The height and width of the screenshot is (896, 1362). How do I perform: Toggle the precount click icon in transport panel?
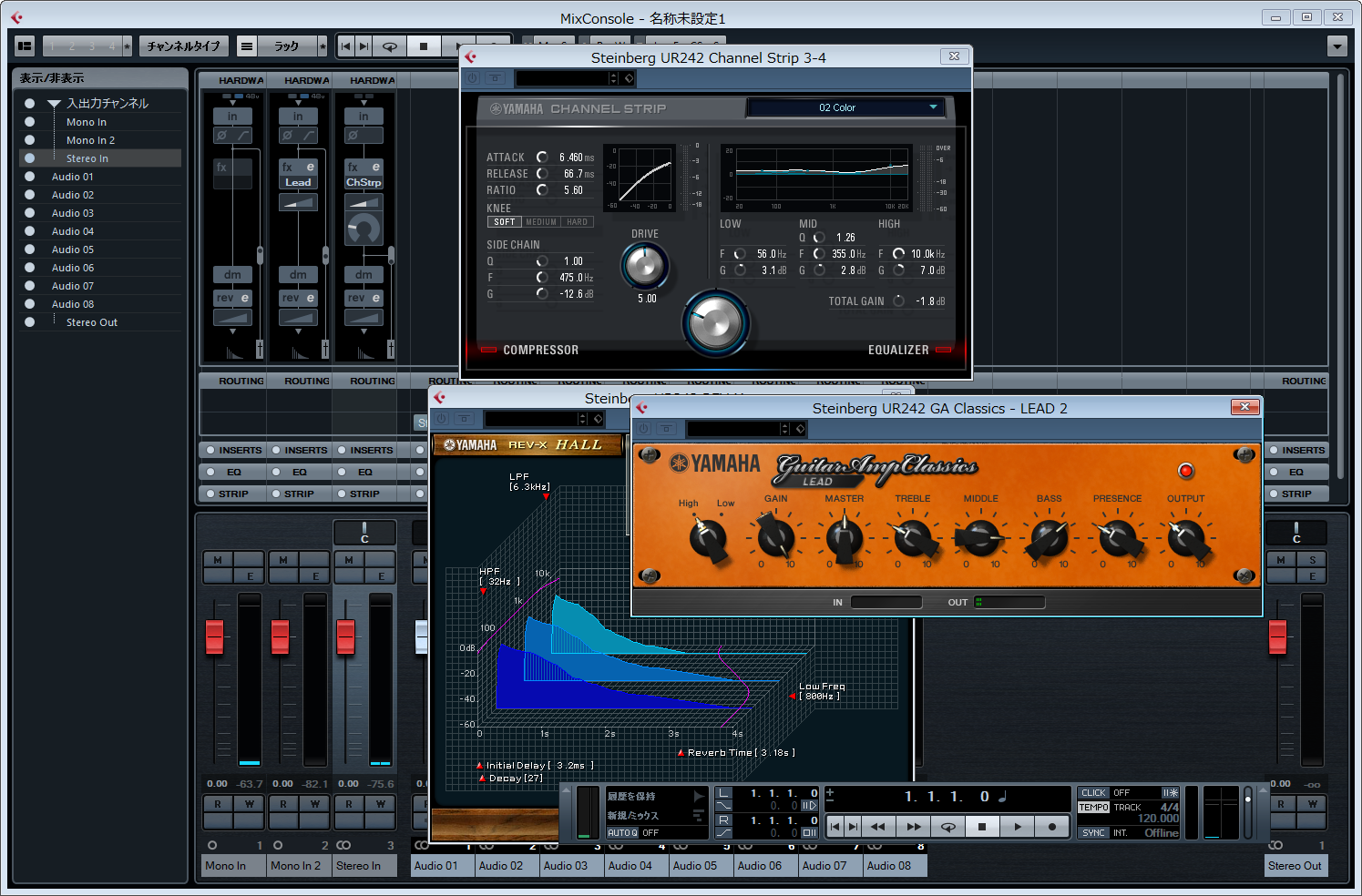point(1171,793)
